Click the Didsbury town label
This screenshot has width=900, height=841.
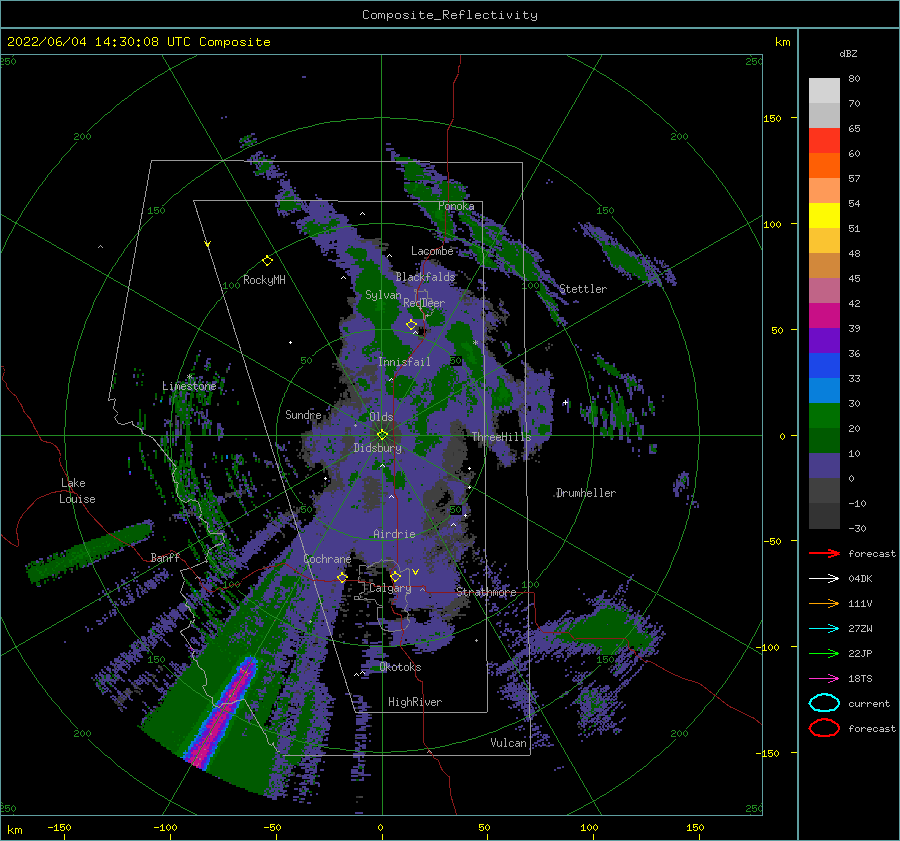(377, 448)
